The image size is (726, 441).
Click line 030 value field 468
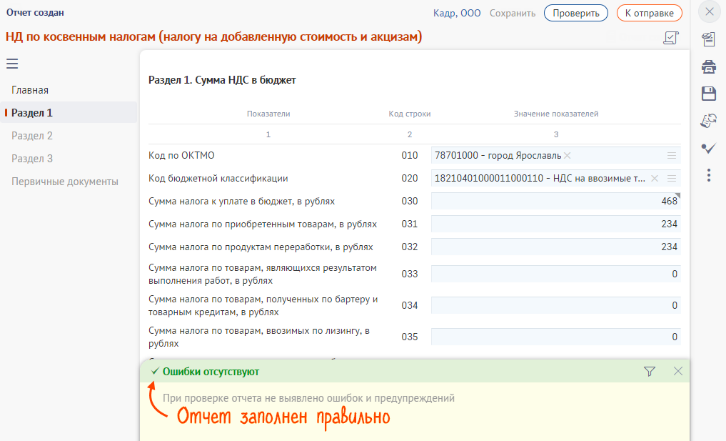tap(556, 201)
